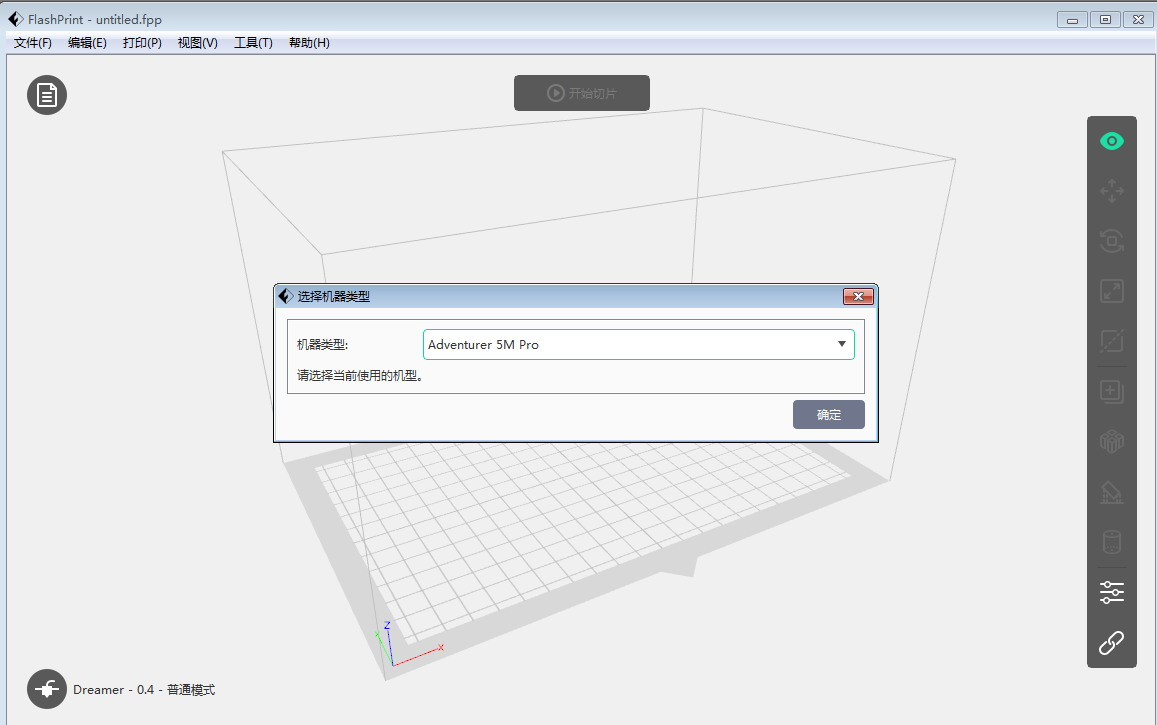Click the file list document icon
Image resolution: width=1157 pixels, height=725 pixels.
47,95
